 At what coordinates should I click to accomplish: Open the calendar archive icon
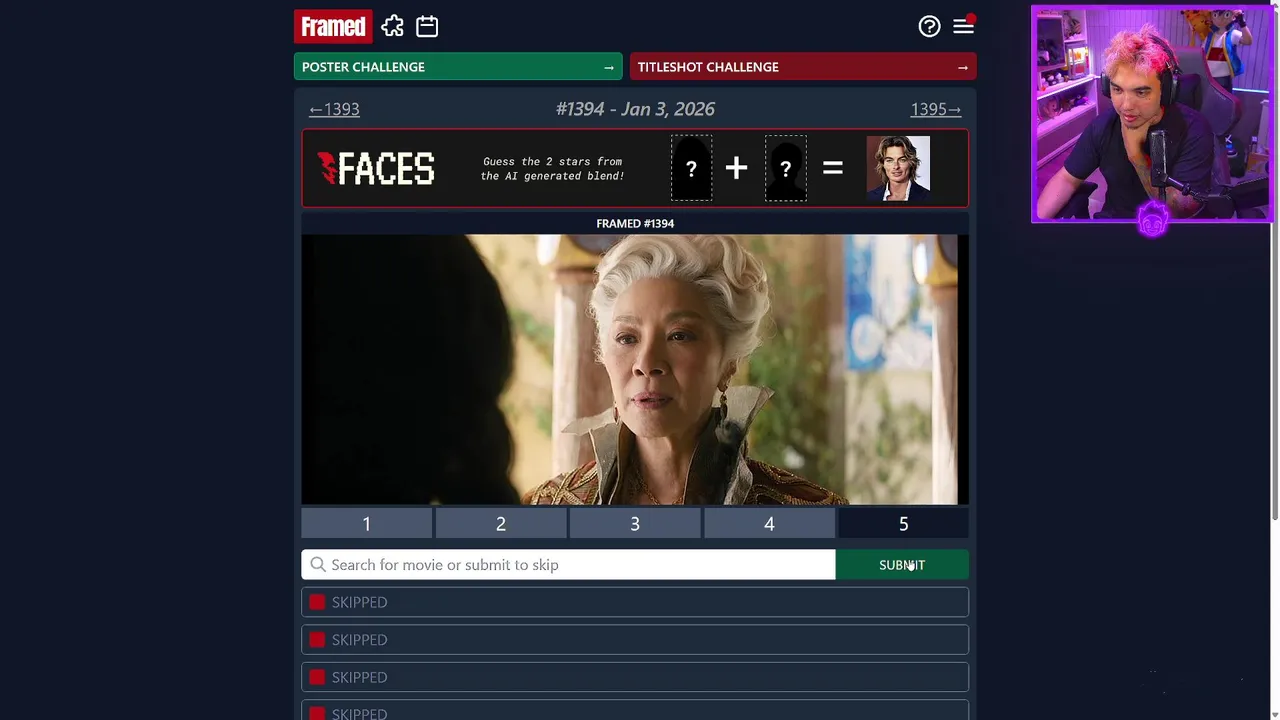pos(427,26)
